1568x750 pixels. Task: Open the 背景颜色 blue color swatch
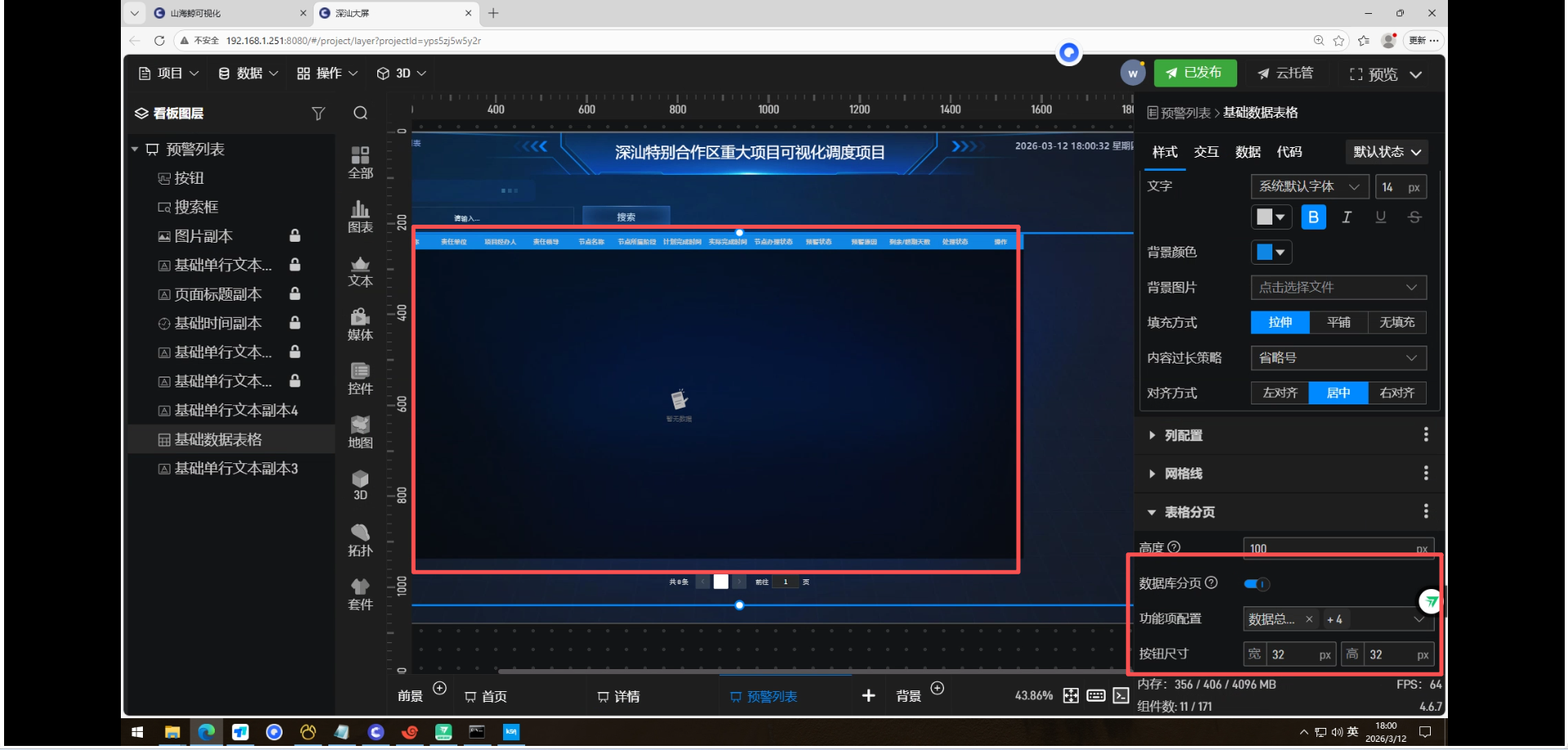[1271, 252]
